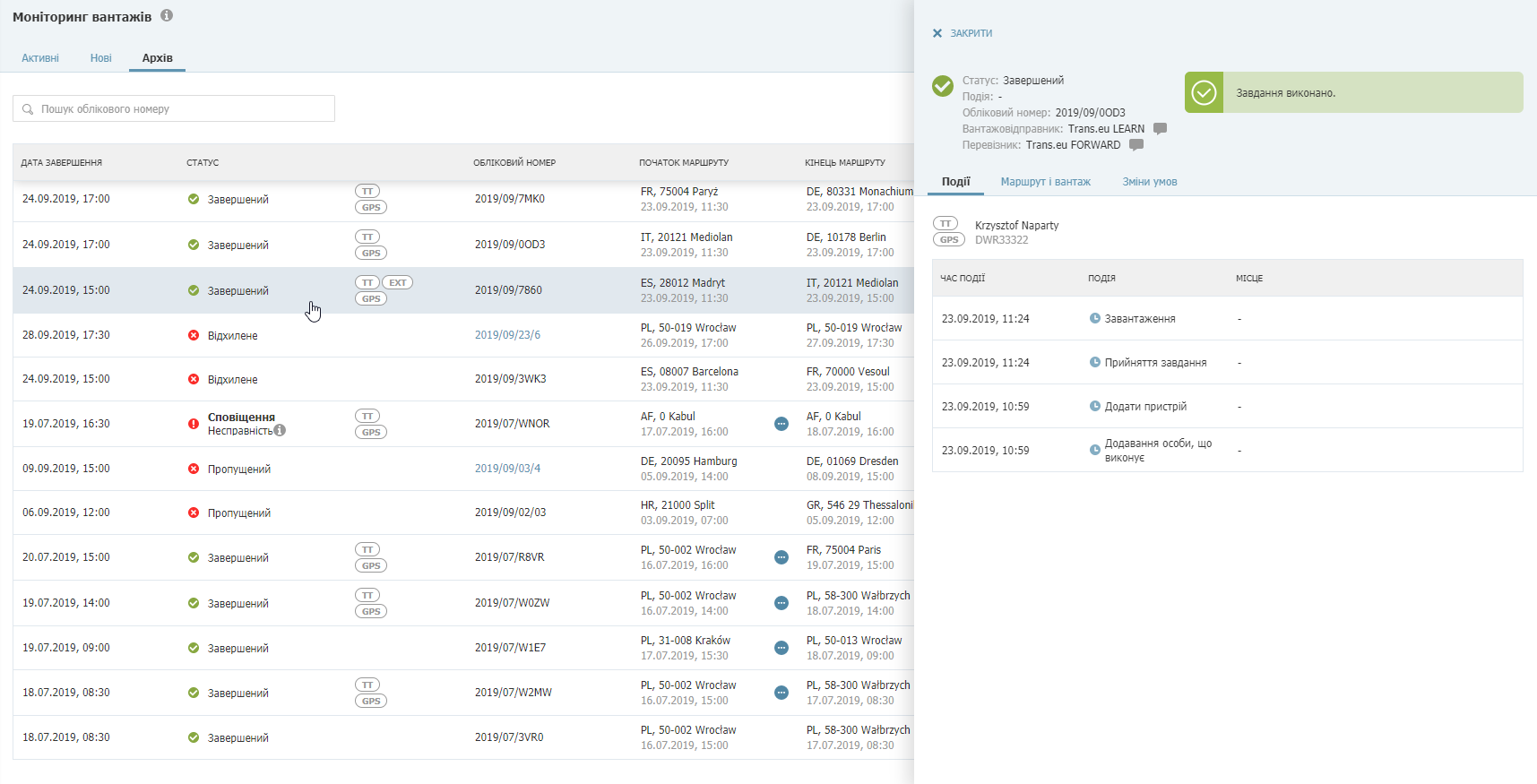The width and height of the screenshot is (1537, 784).
Task: Sort by ДАТА ЗАВЕРШЕННЯ column header
Action: click(x=62, y=163)
